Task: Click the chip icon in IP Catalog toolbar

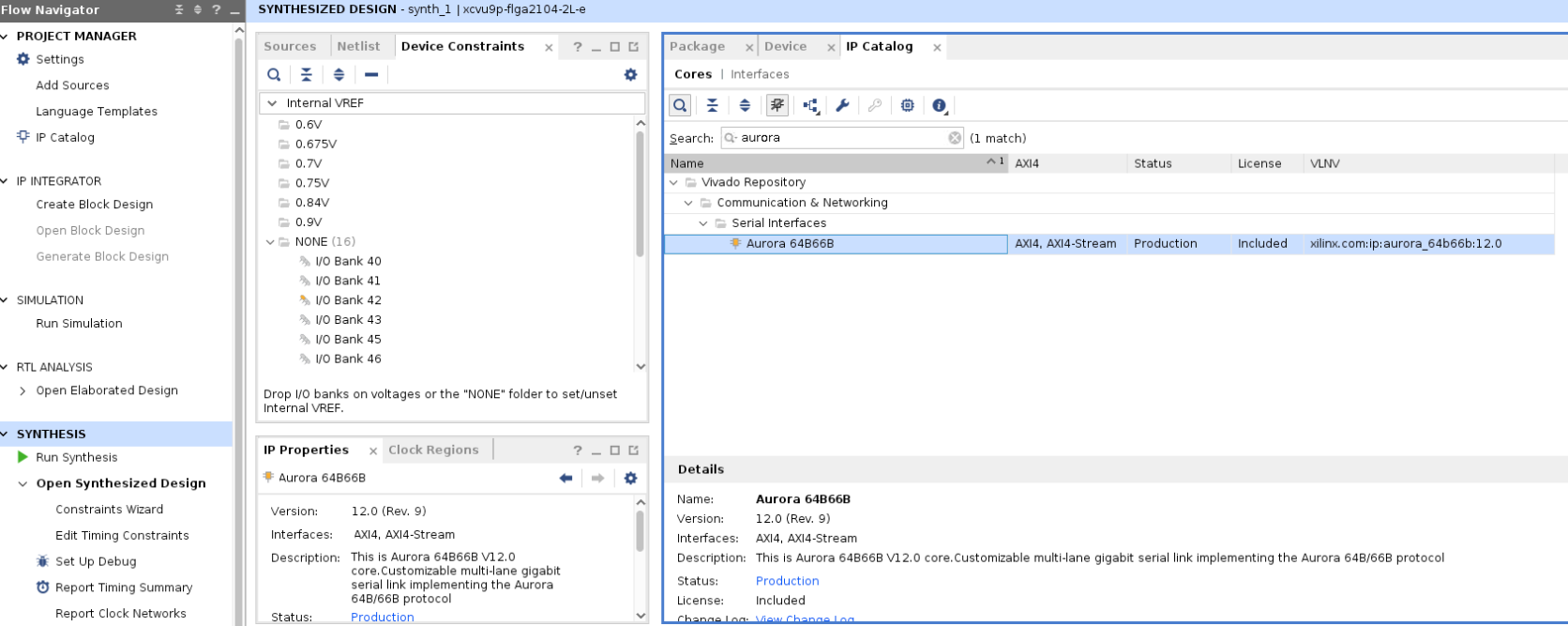Action: coord(907,105)
